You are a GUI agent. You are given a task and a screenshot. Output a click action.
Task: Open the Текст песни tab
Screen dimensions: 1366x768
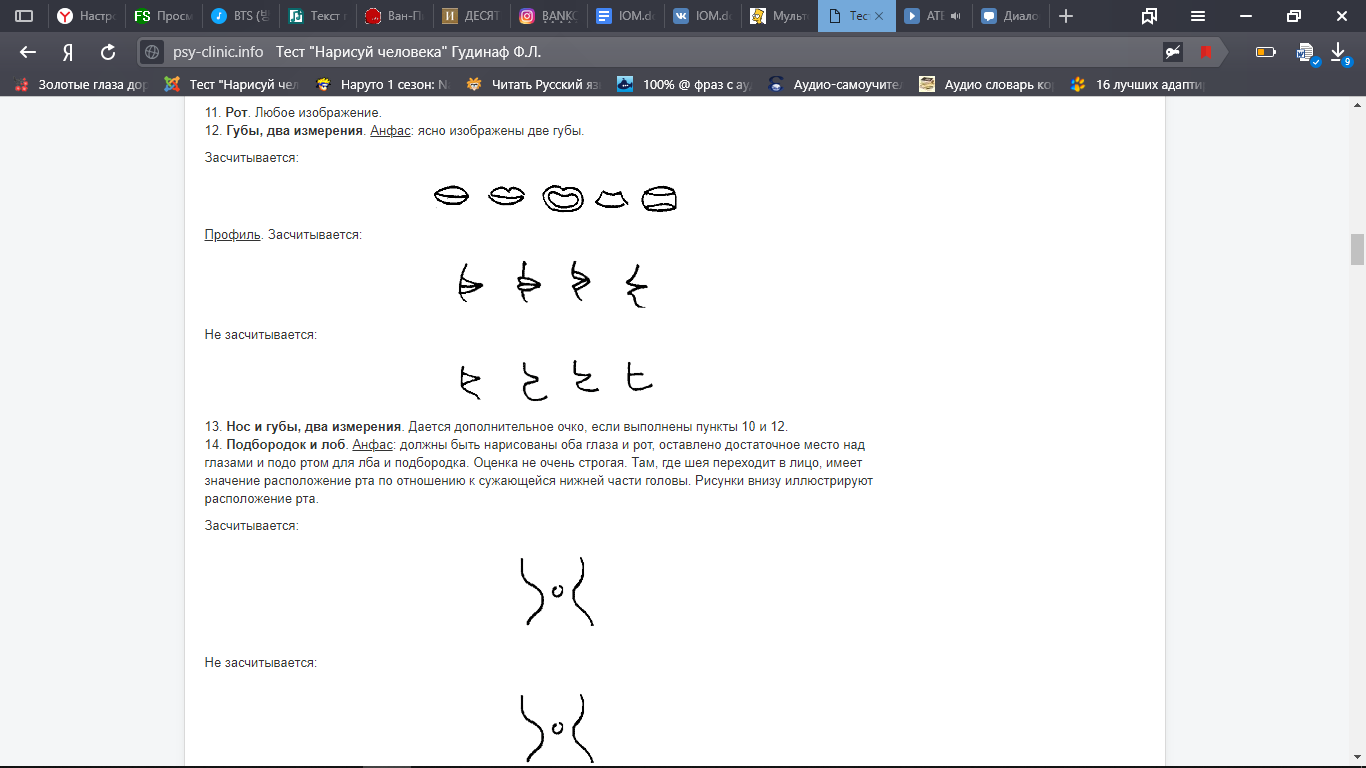tap(318, 16)
